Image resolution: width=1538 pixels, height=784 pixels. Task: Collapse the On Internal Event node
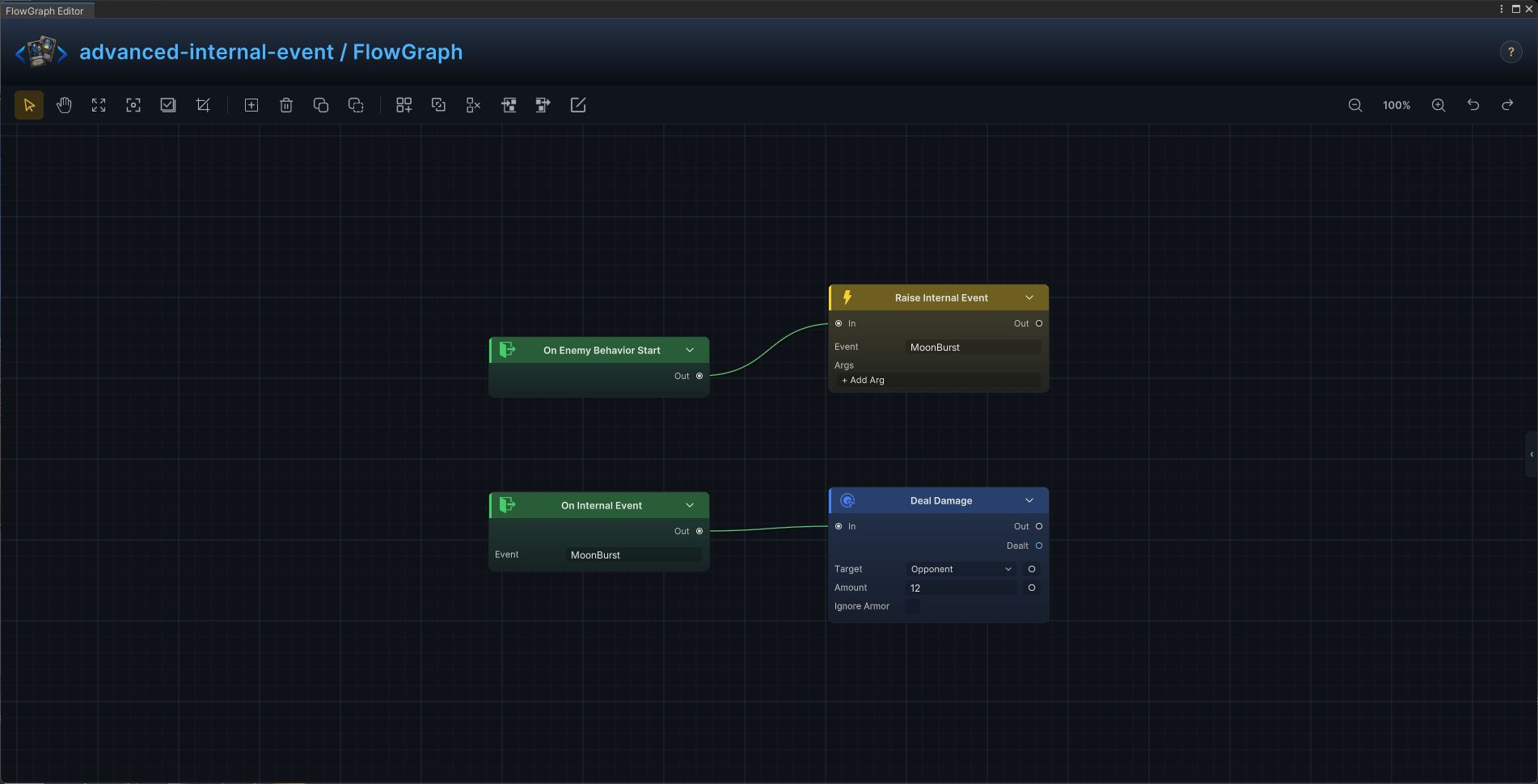pos(690,505)
